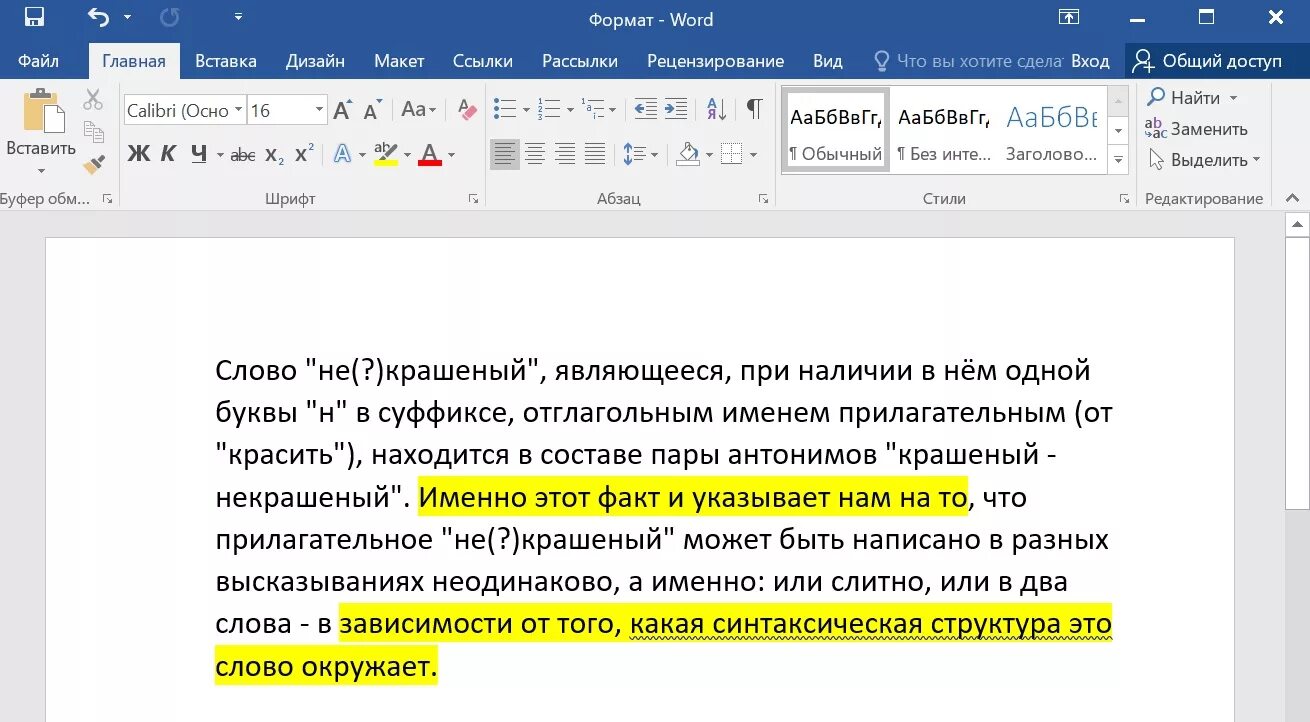
Task: Open the Рассылки tab
Action: (x=580, y=61)
